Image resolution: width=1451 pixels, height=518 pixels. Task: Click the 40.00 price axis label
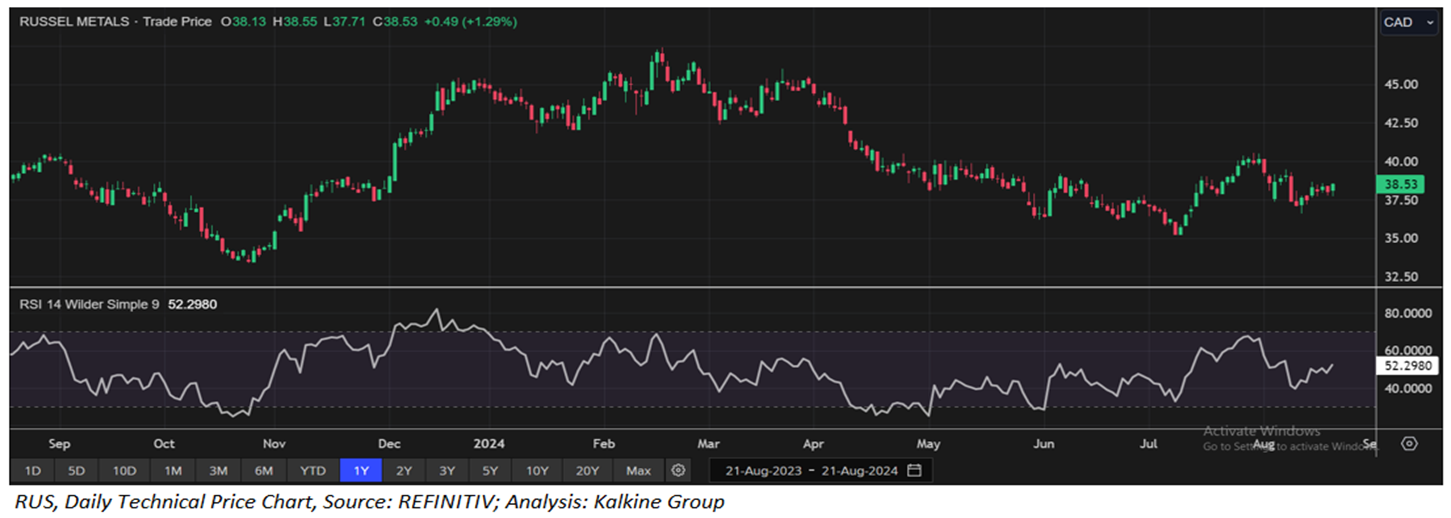pyautogui.click(x=1401, y=161)
